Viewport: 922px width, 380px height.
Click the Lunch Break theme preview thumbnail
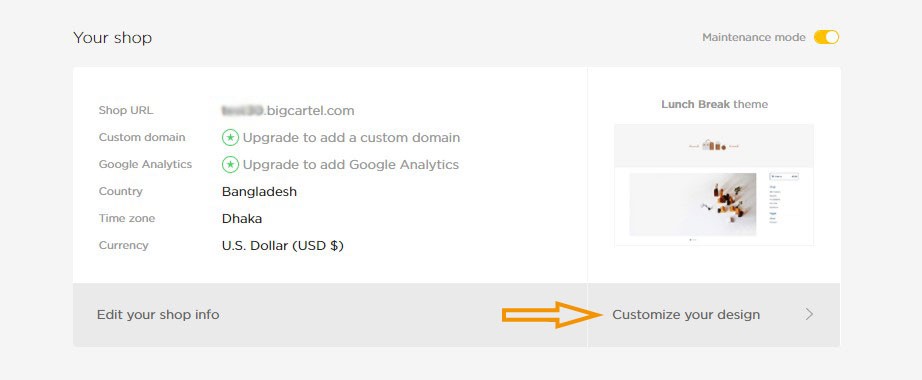(x=714, y=185)
